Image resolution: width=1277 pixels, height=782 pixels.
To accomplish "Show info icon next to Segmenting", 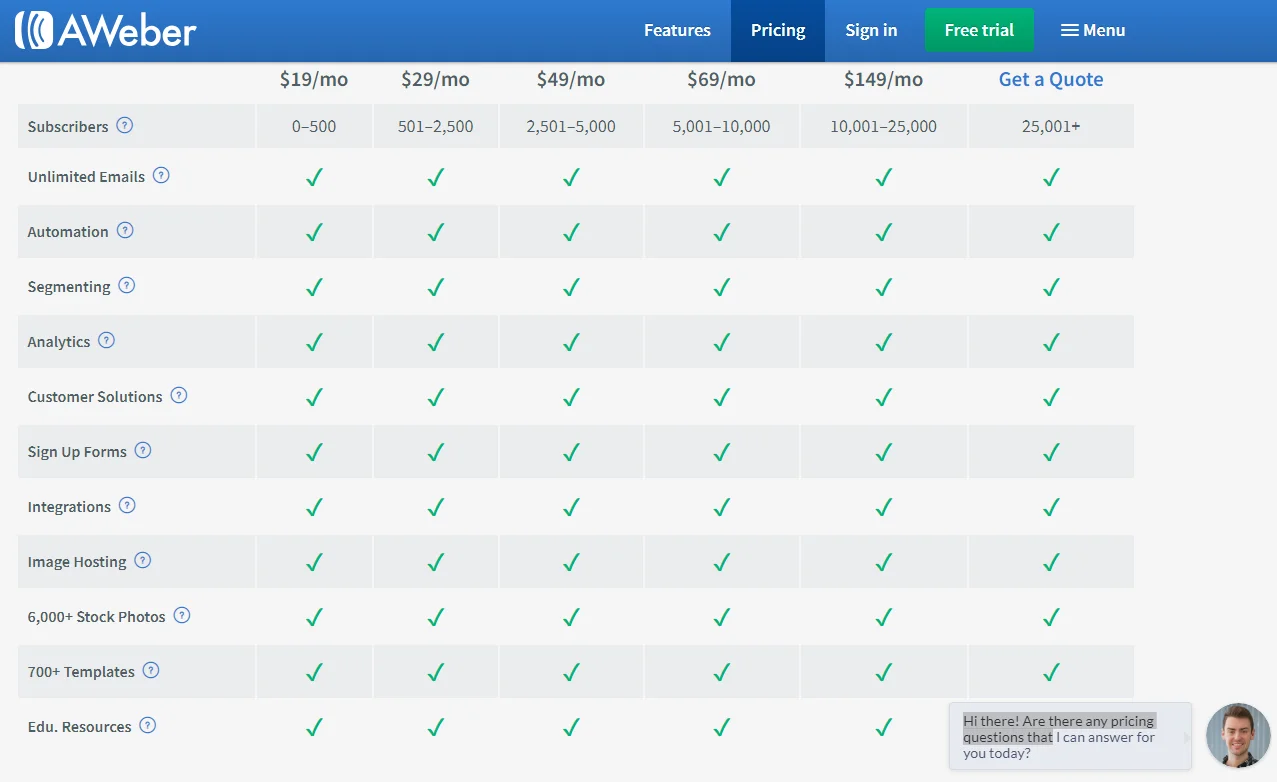I will (x=127, y=286).
